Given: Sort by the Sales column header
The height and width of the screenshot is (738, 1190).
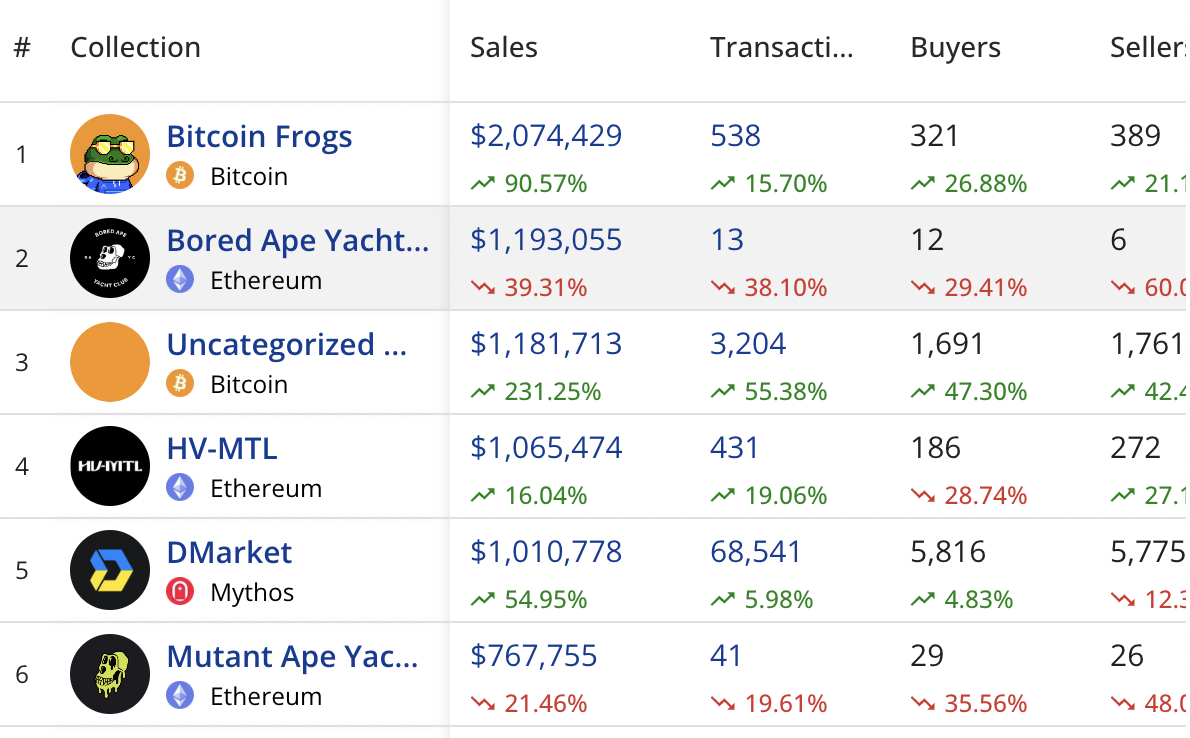Looking at the screenshot, I should [x=504, y=48].
